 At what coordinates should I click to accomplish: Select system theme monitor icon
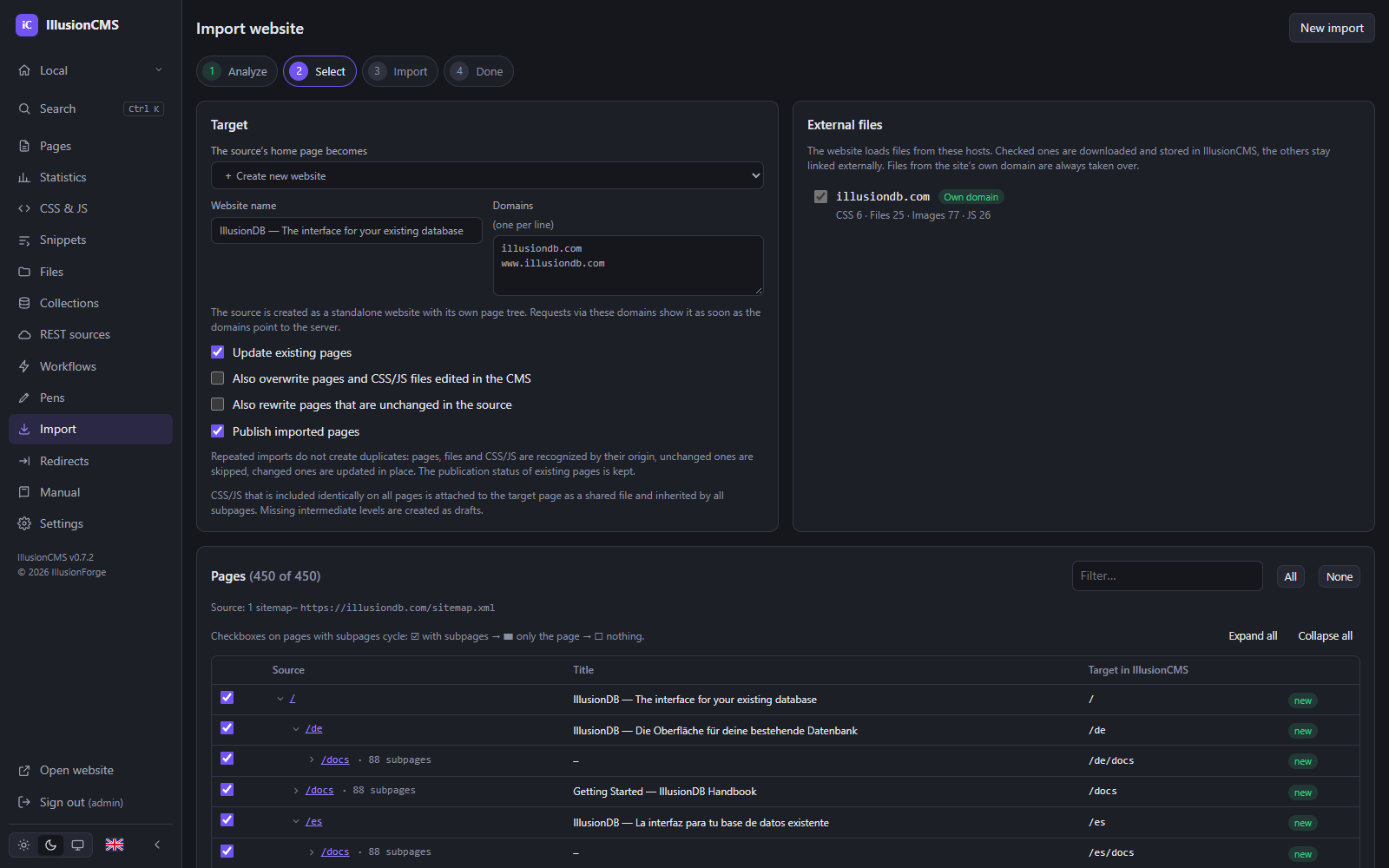pos(77,845)
